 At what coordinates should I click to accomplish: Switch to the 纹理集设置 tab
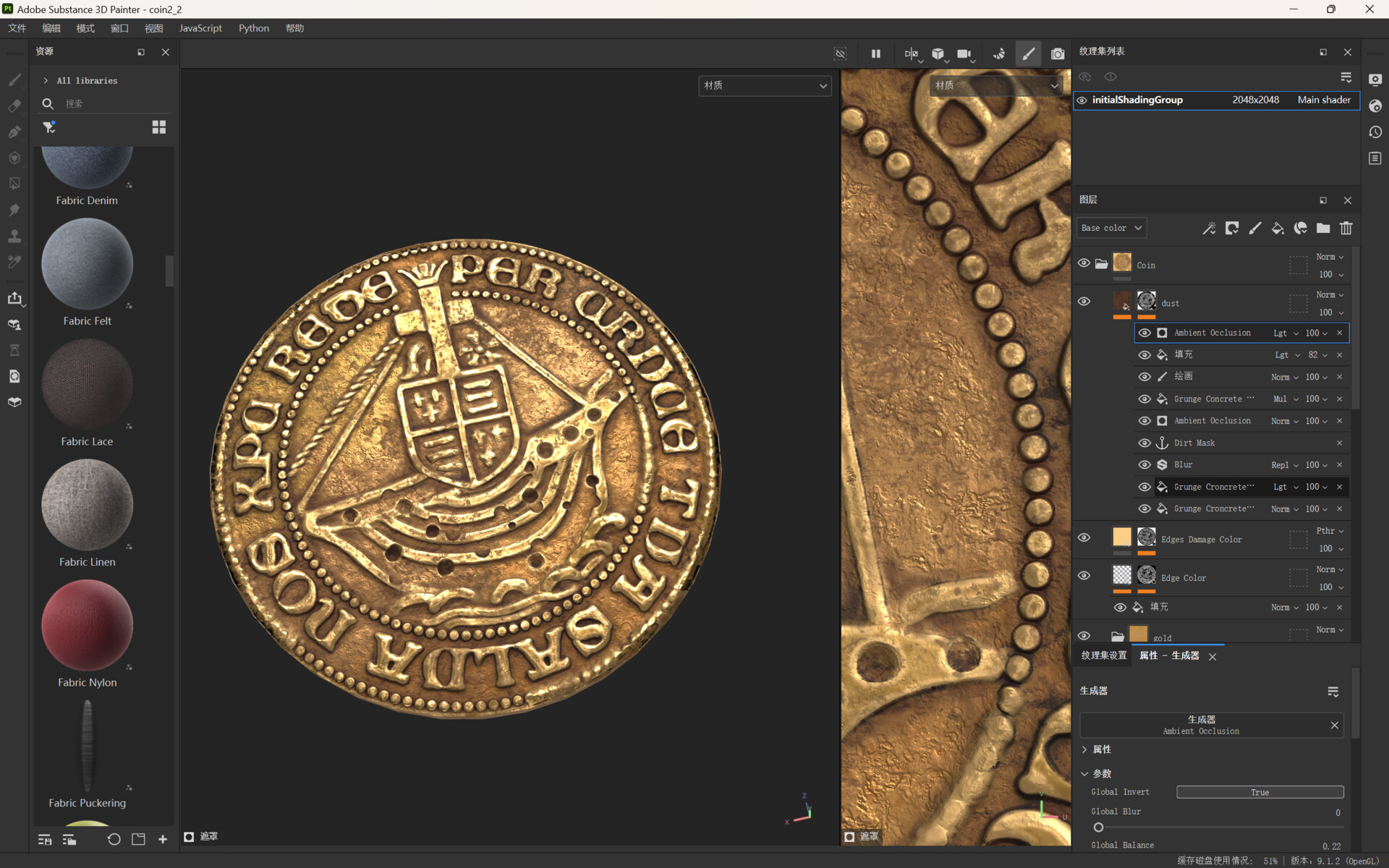pyautogui.click(x=1103, y=655)
